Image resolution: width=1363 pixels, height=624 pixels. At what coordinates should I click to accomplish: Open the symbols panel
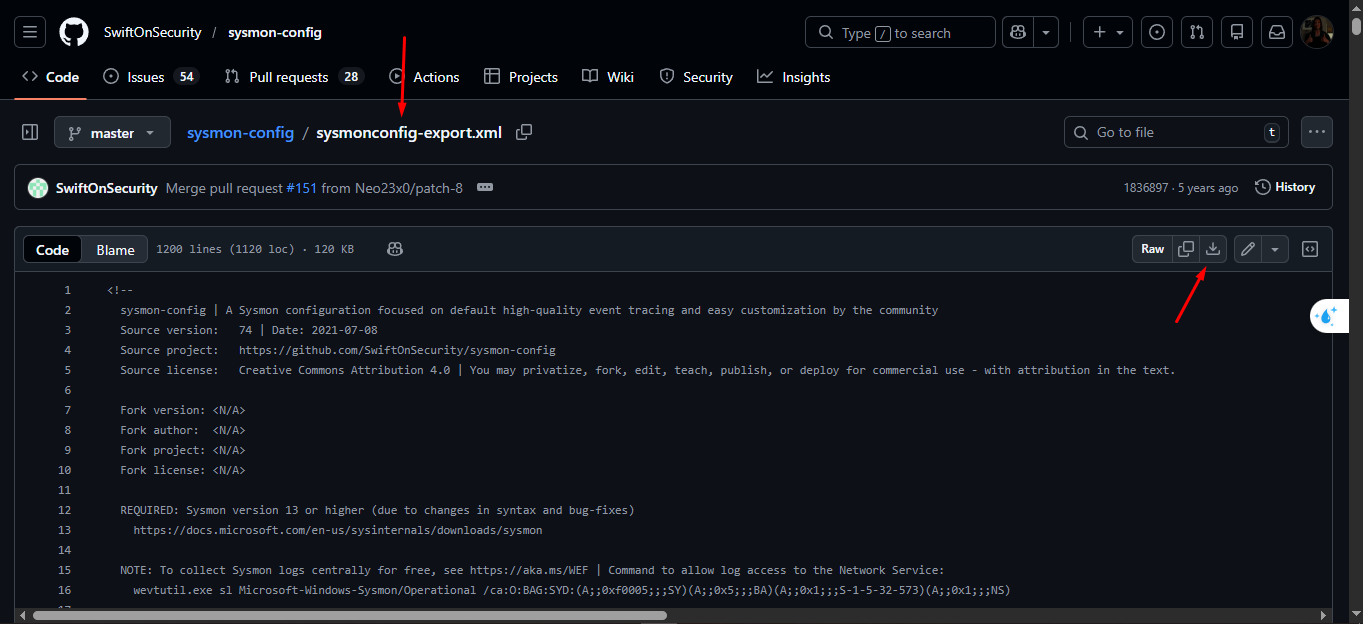click(1310, 249)
